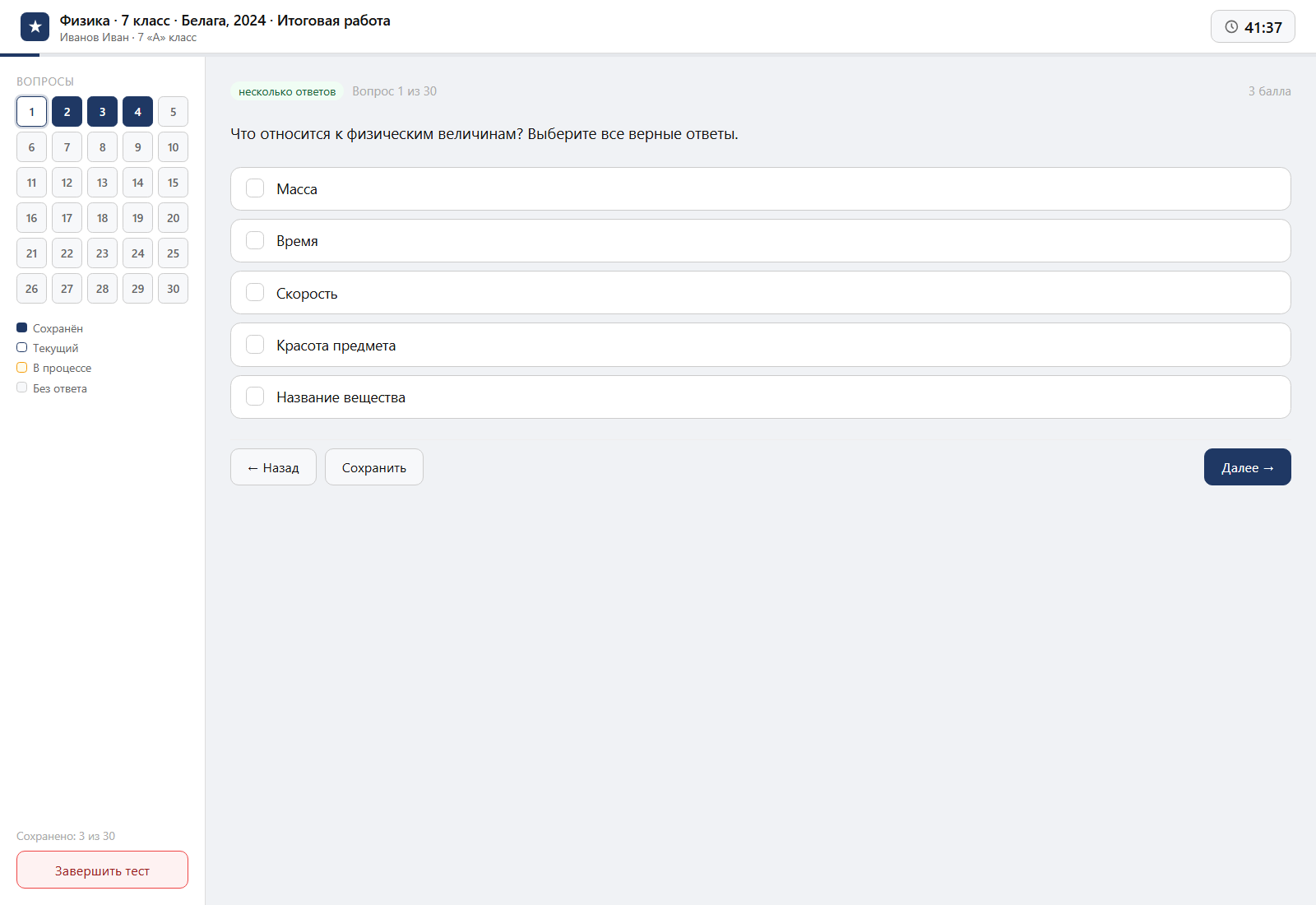This screenshot has height=905, width=1316.
Task: Jump to the last question 30
Action: click(x=173, y=289)
